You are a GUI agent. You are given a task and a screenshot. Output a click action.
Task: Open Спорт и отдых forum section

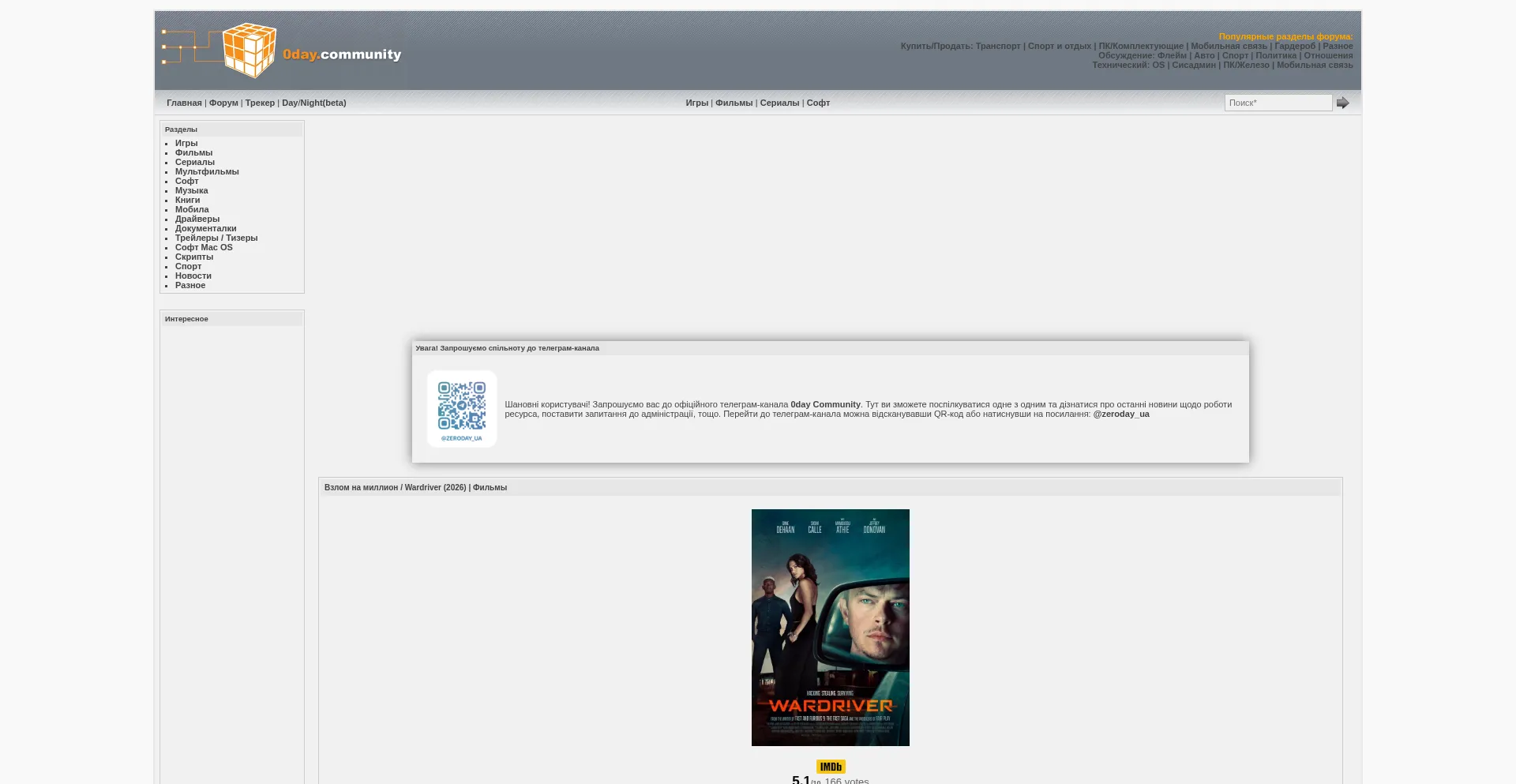[1060, 46]
